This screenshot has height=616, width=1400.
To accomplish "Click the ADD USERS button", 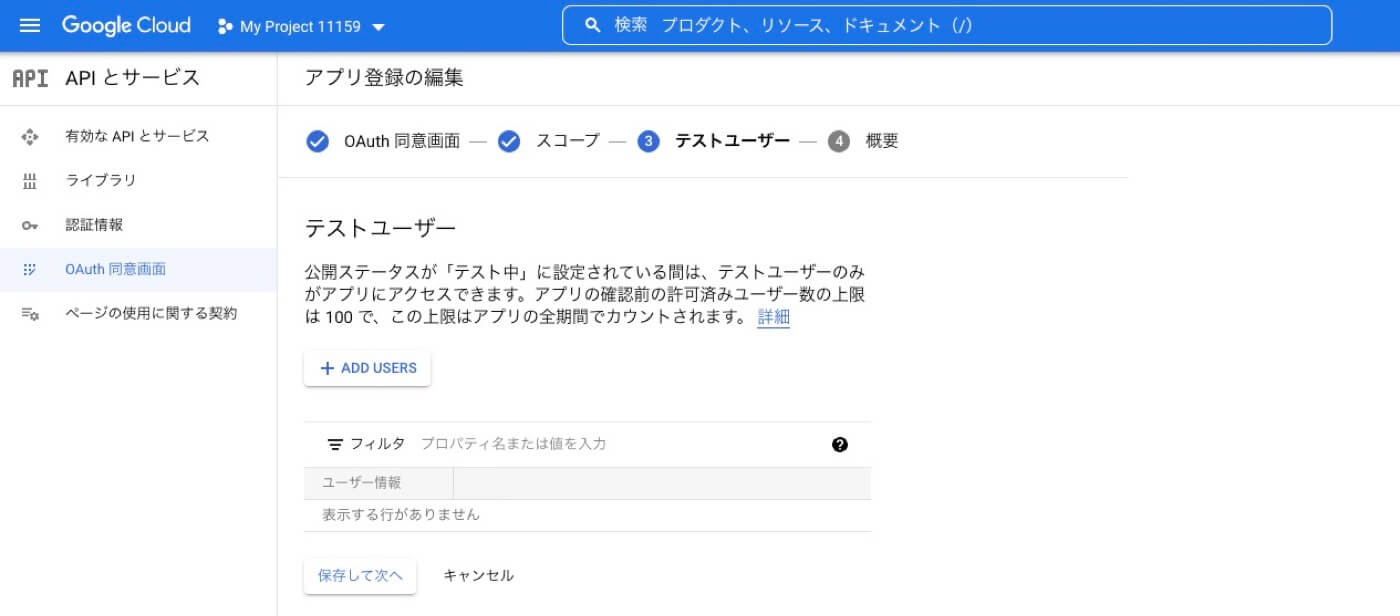I will tap(366, 368).
